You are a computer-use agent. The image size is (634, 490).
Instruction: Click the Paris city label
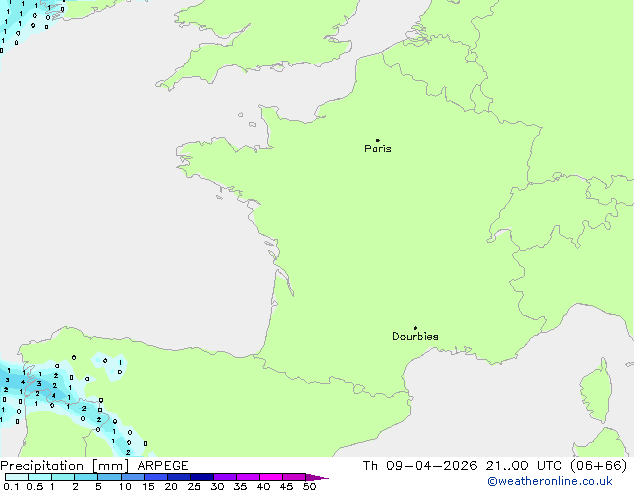tap(378, 149)
